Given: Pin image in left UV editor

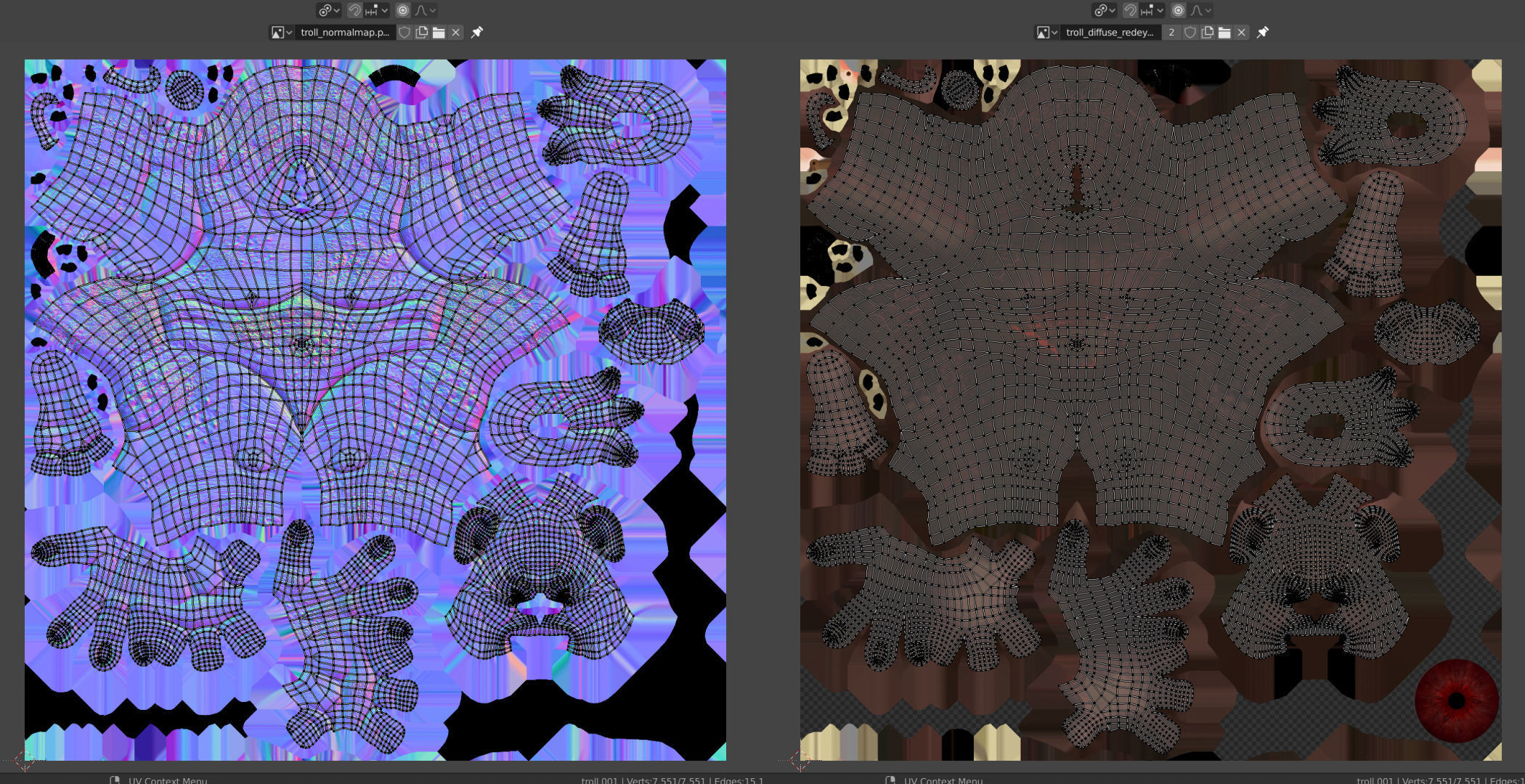Looking at the screenshot, I should 477,32.
